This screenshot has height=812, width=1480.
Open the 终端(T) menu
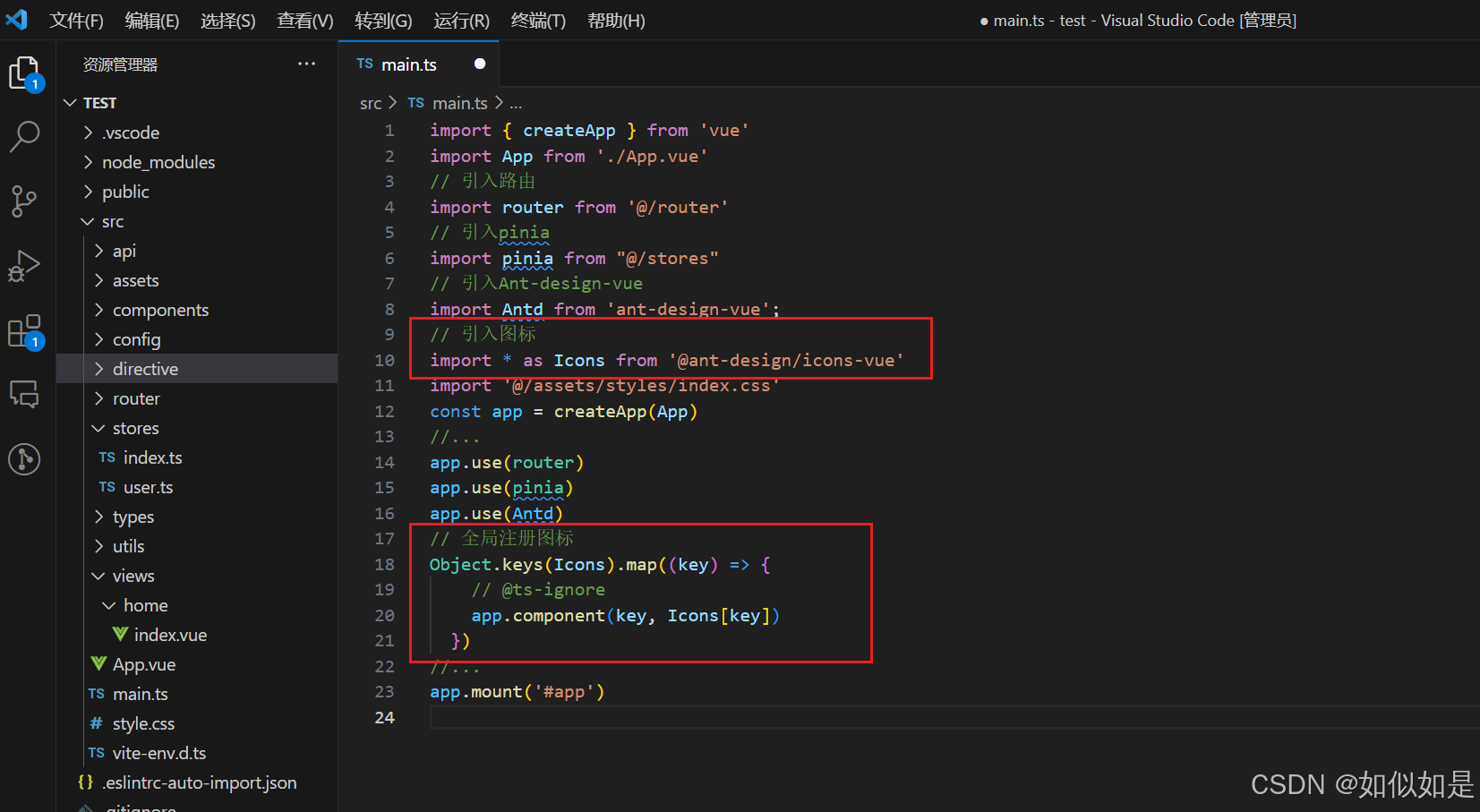click(538, 20)
